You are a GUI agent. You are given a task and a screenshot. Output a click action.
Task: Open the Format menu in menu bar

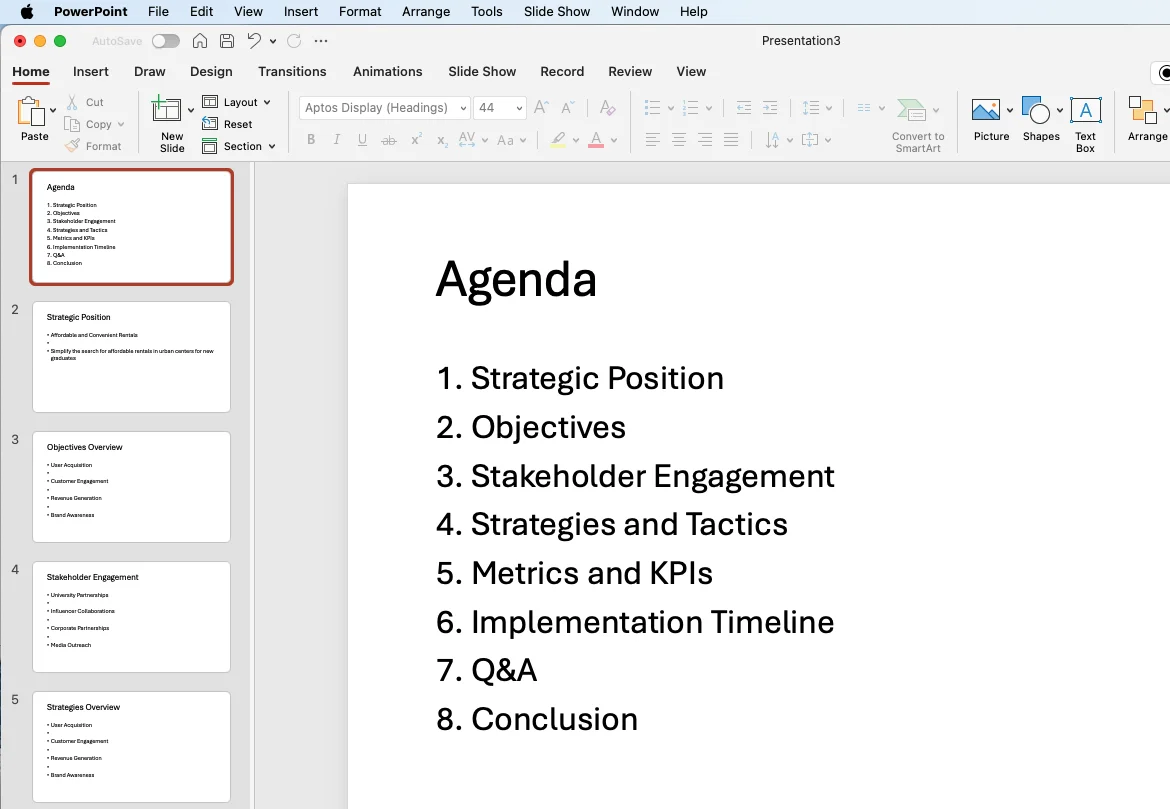(x=360, y=11)
